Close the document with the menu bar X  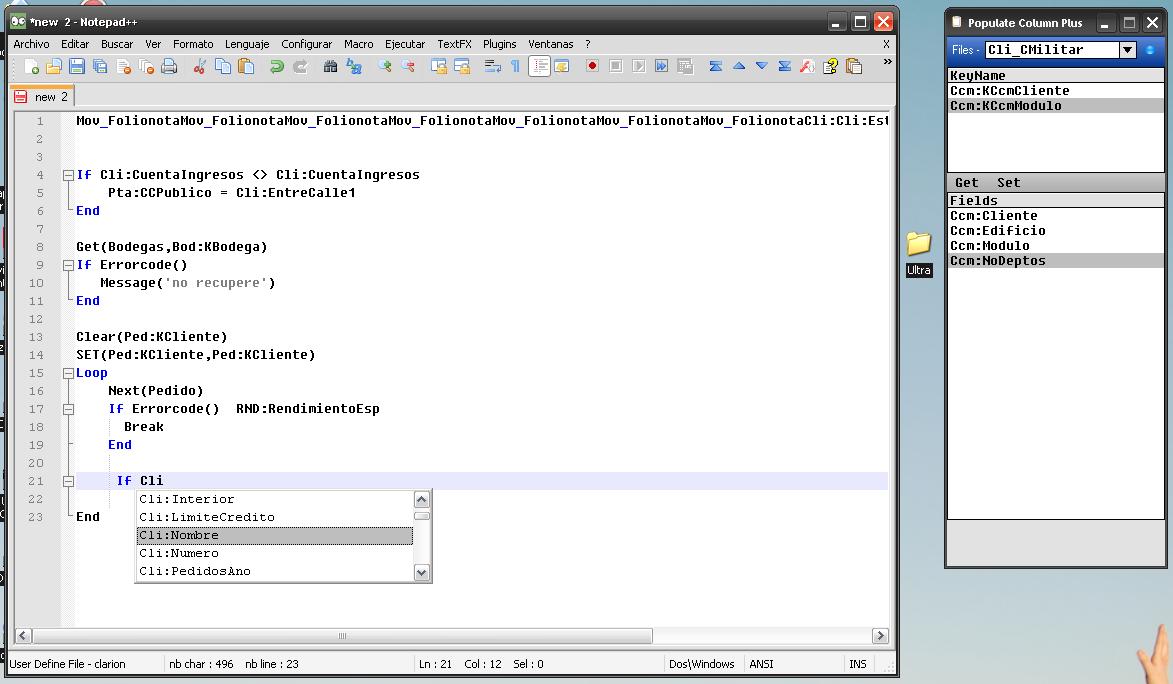886,44
